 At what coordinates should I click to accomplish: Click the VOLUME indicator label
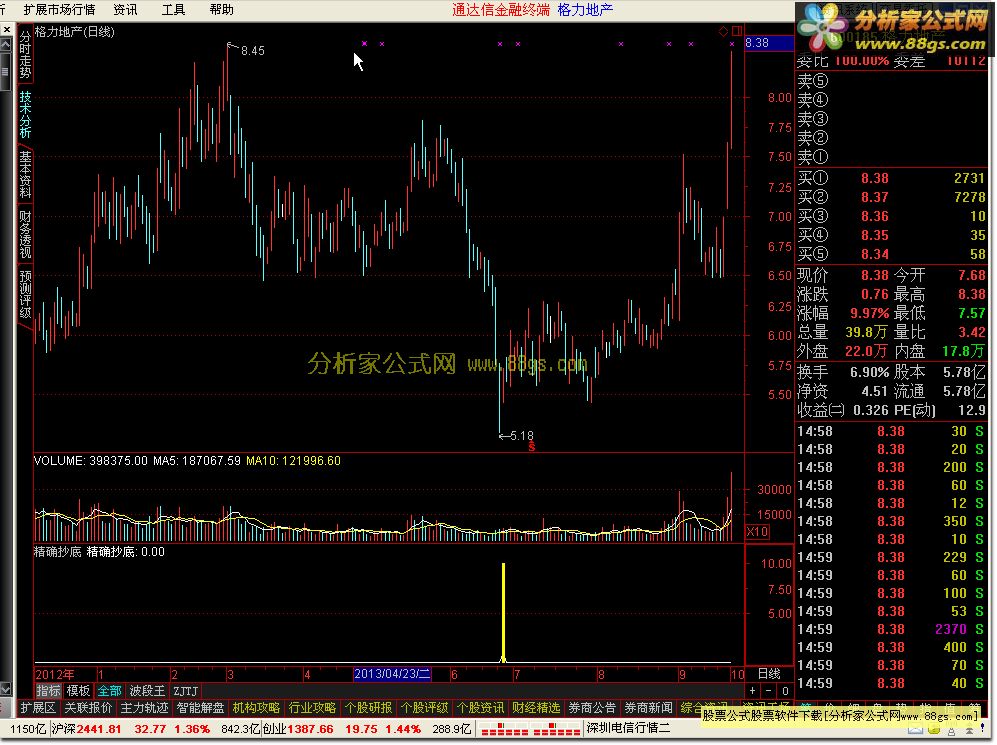coord(58,461)
